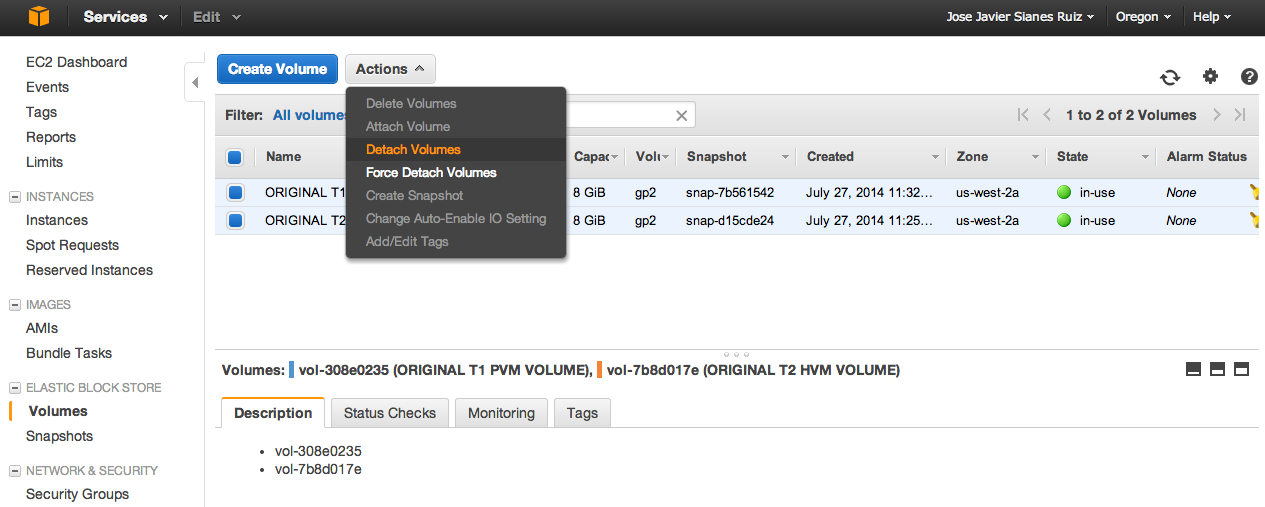Viewport: 1265px width, 507px height.
Task: Select Attach Volume in Actions menu
Action: [x=456, y=126]
